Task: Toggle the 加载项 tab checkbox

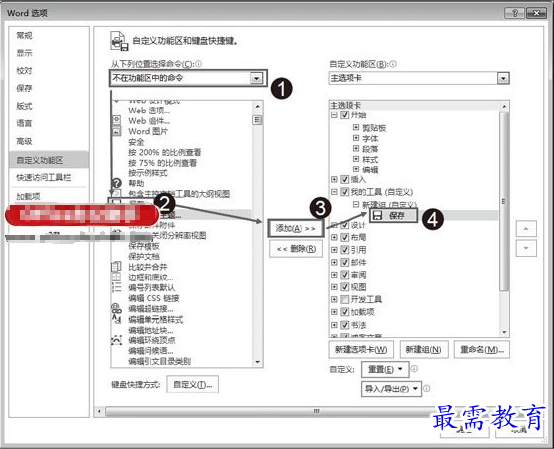Action: click(x=344, y=312)
